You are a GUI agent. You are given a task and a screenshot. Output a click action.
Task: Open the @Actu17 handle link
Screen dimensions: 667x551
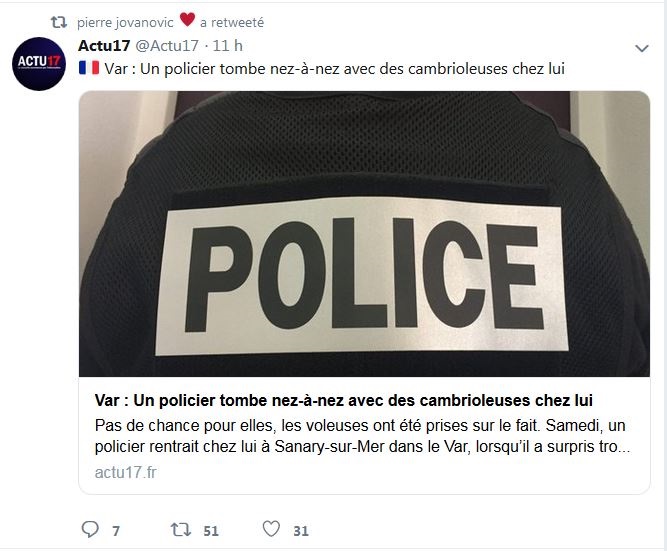167,46
